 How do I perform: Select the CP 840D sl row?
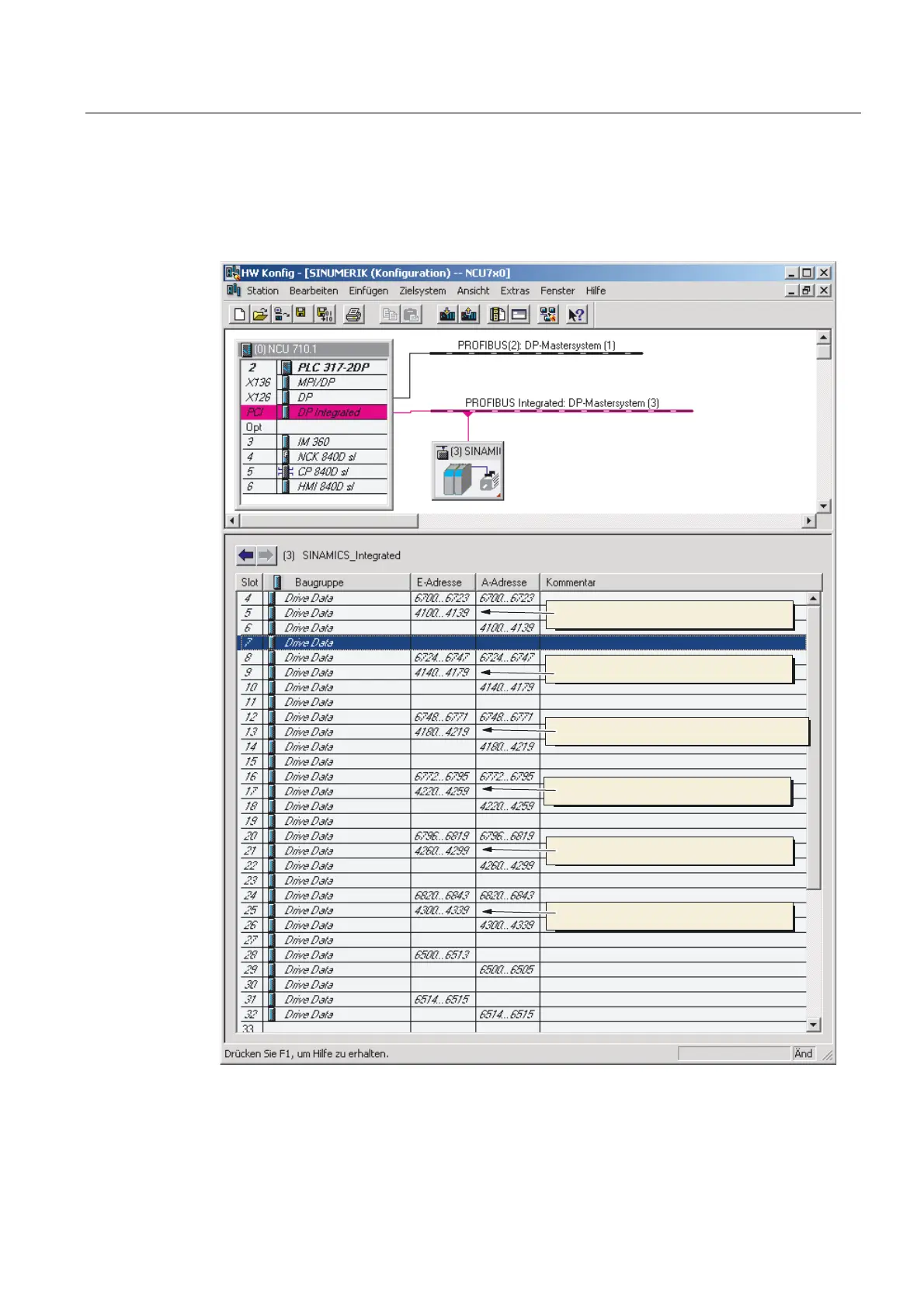click(314, 471)
